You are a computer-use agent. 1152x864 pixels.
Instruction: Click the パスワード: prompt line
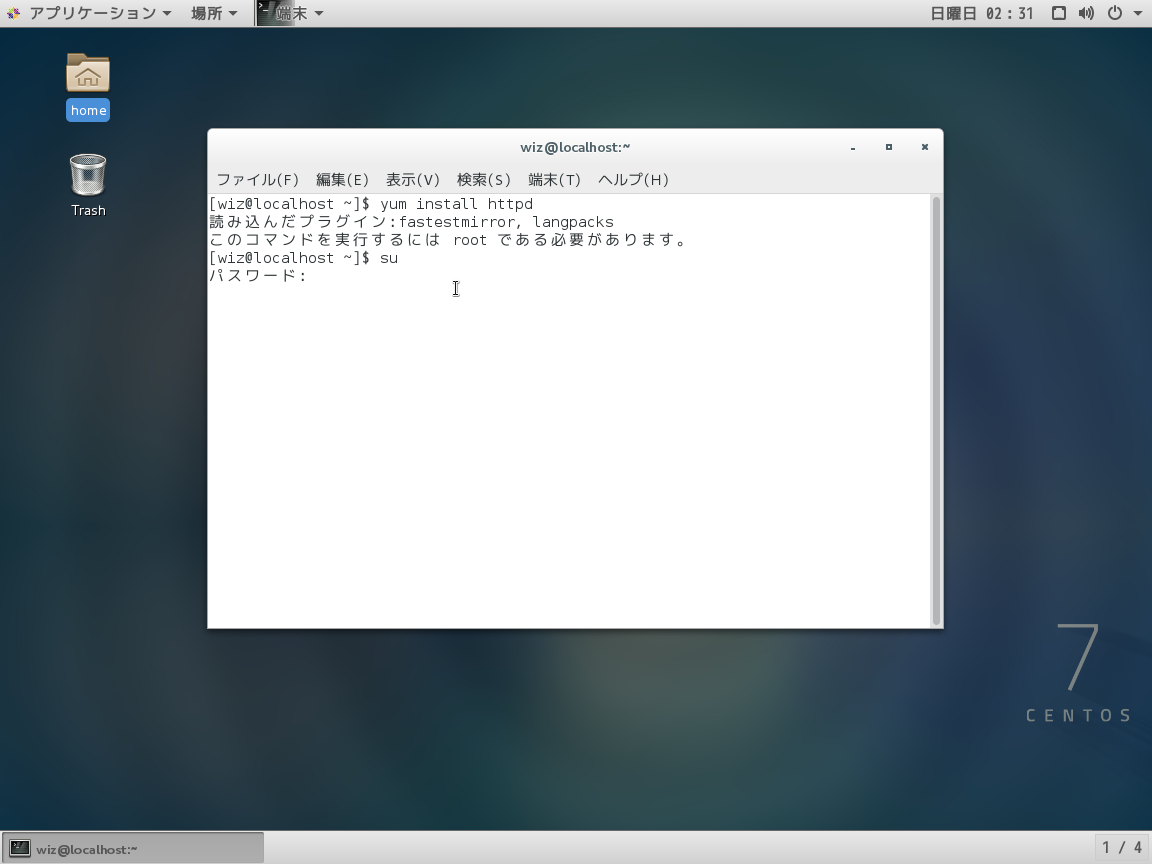(x=258, y=276)
